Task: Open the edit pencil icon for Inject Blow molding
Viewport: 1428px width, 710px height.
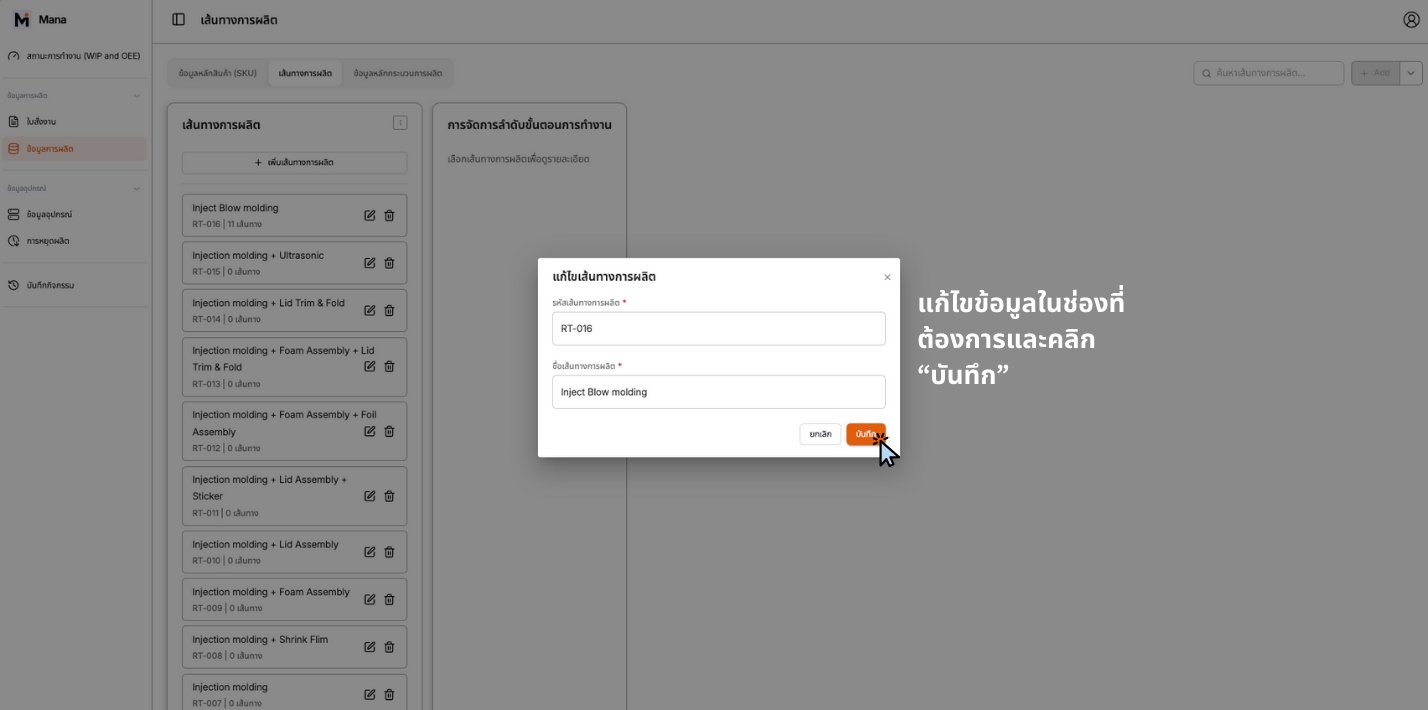Action: pos(369,215)
